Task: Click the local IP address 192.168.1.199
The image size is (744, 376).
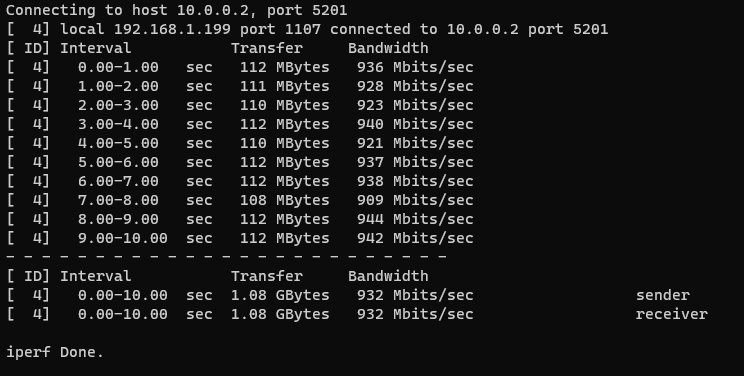Action: (x=172, y=29)
